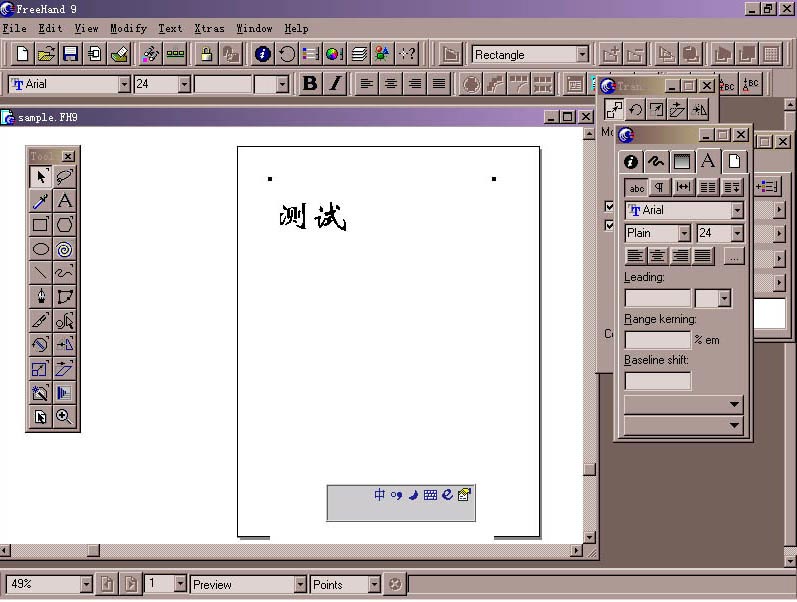Select the Text tool in the toolbox
The width and height of the screenshot is (797, 602).
pyautogui.click(x=65, y=201)
